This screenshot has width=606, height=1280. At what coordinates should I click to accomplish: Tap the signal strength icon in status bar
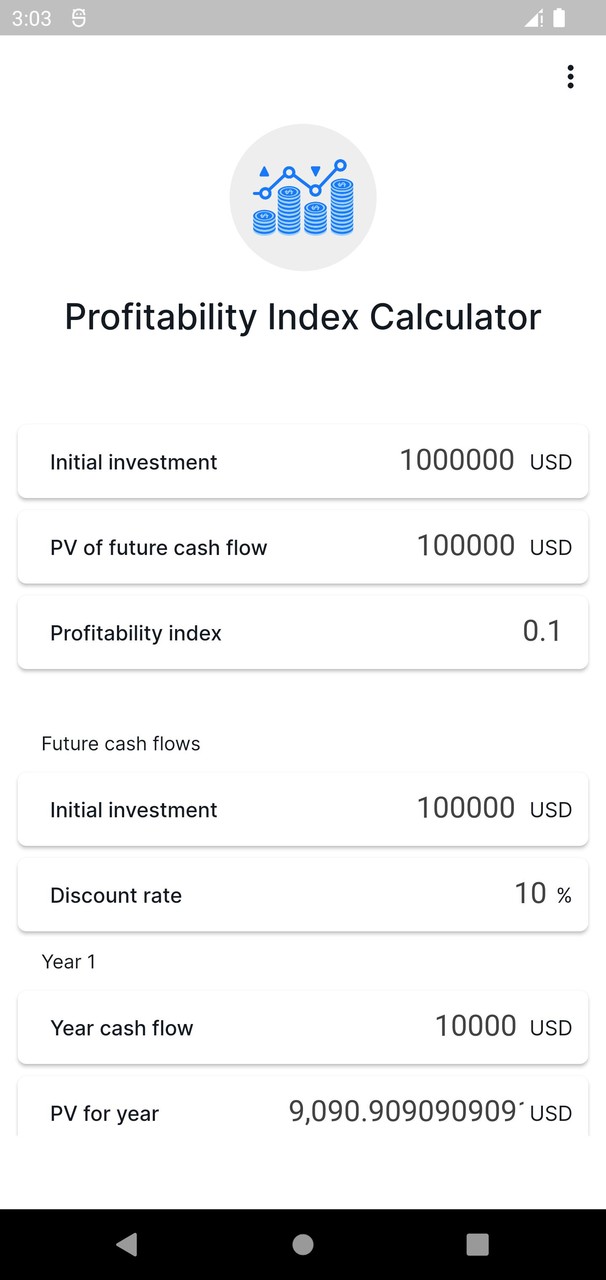pyautogui.click(x=533, y=17)
